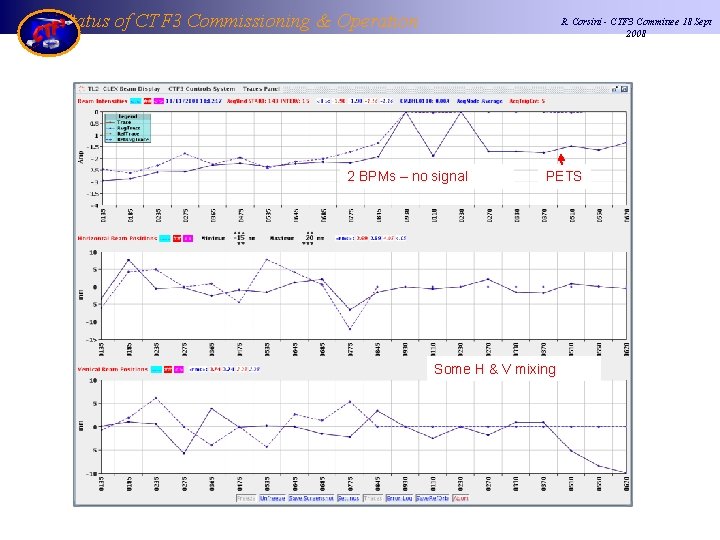This screenshot has width=720, height=540.
Task: Click the window icon in Beam Display title bar
Action: tap(81, 89)
